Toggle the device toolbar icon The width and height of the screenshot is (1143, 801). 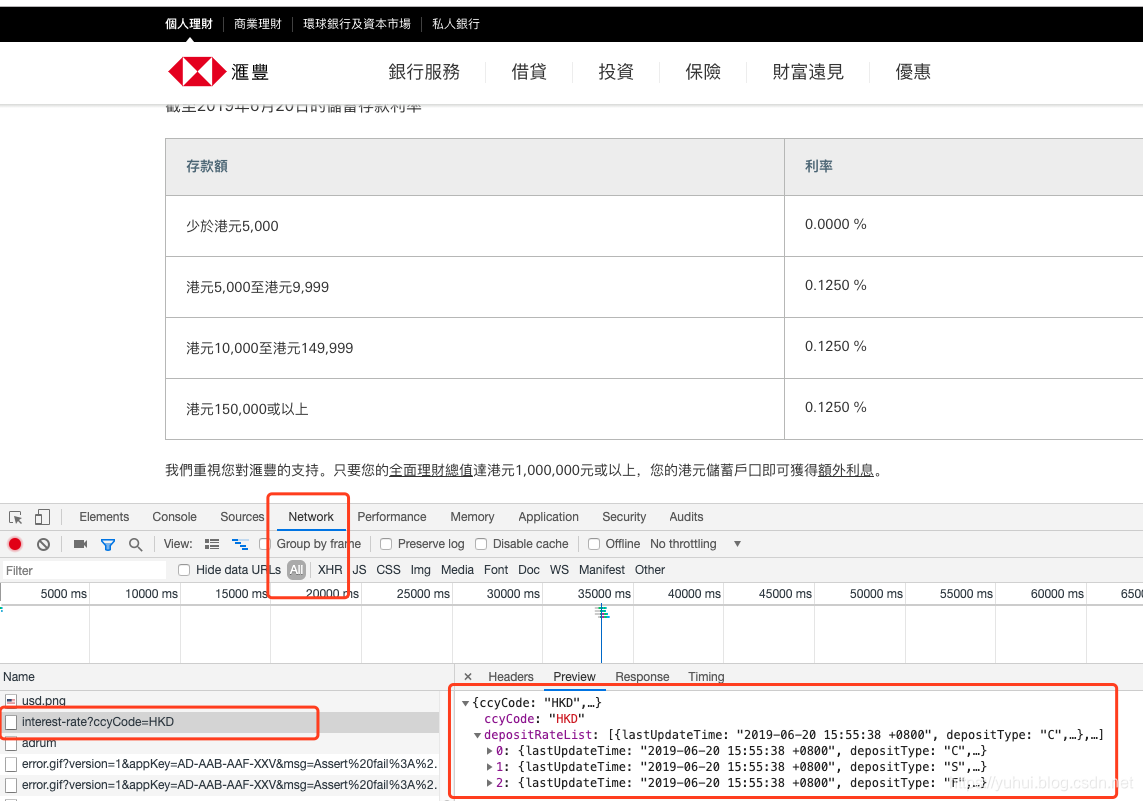(x=42, y=517)
